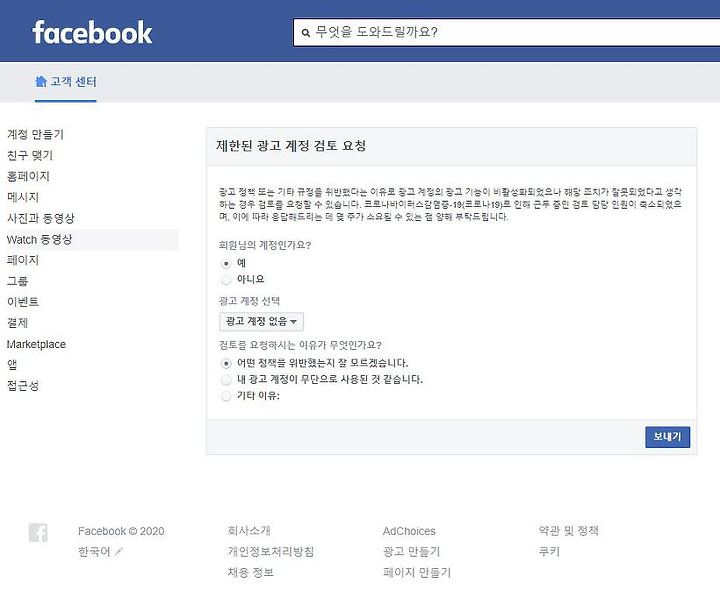
Task: Click the 채용 정보 footer link
Action: click(250, 572)
